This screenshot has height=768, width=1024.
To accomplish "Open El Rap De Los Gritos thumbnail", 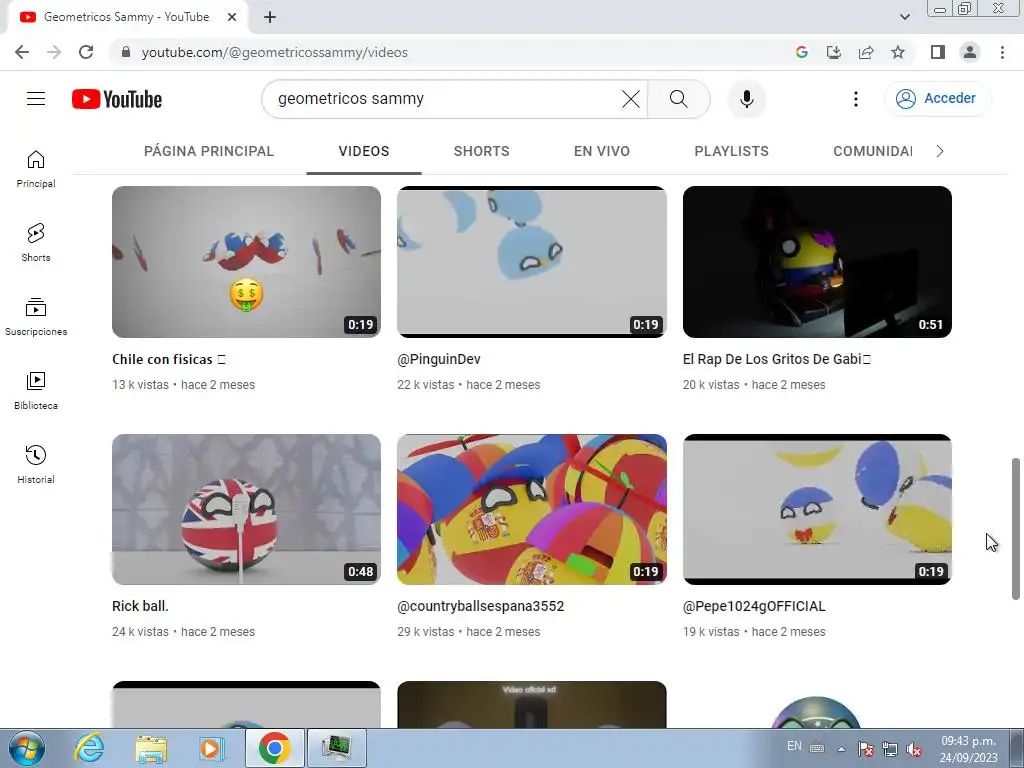I will [x=817, y=262].
